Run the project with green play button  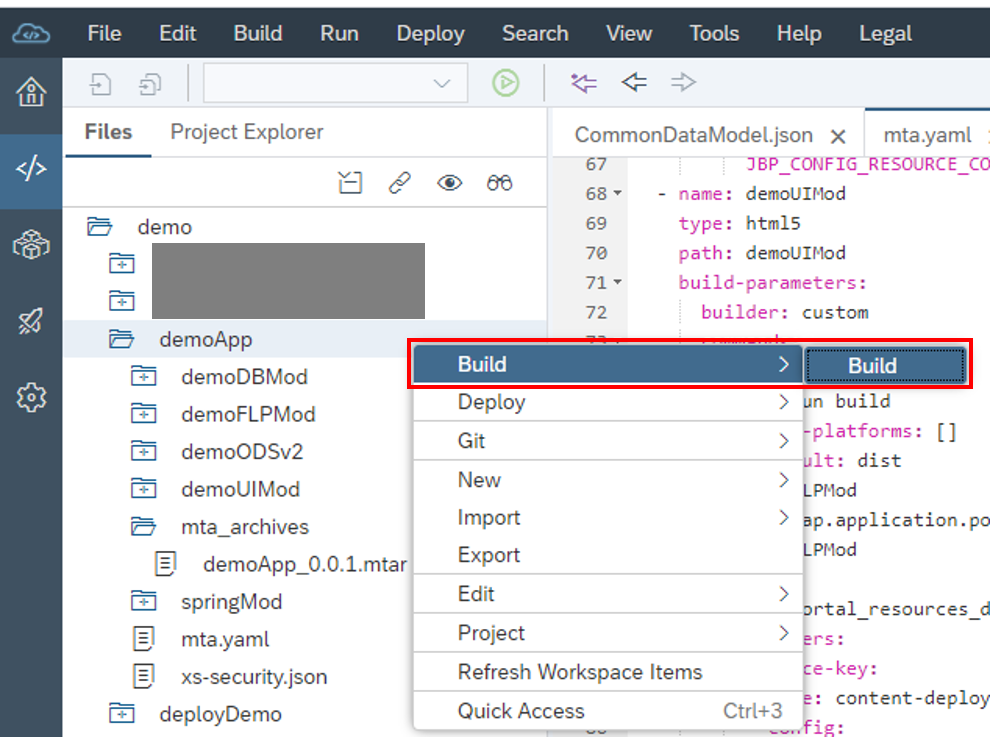tap(506, 83)
